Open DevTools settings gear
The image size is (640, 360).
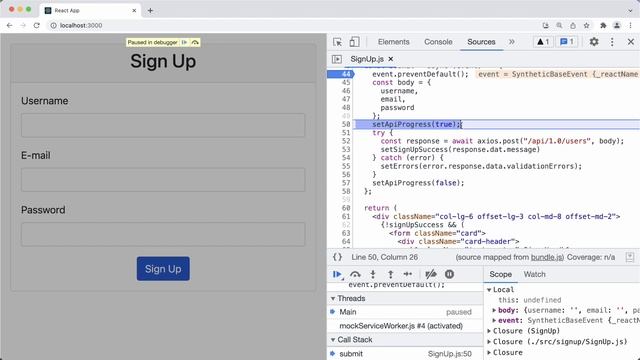594,42
